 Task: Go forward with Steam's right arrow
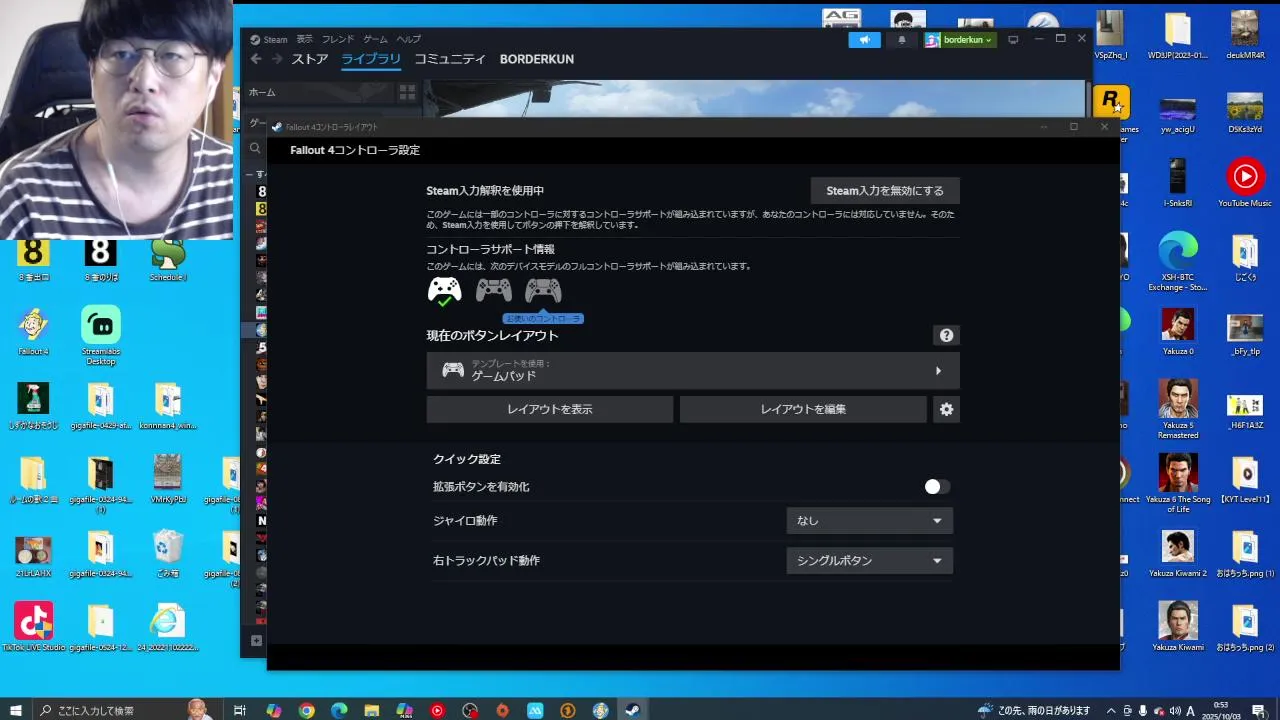click(277, 59)
